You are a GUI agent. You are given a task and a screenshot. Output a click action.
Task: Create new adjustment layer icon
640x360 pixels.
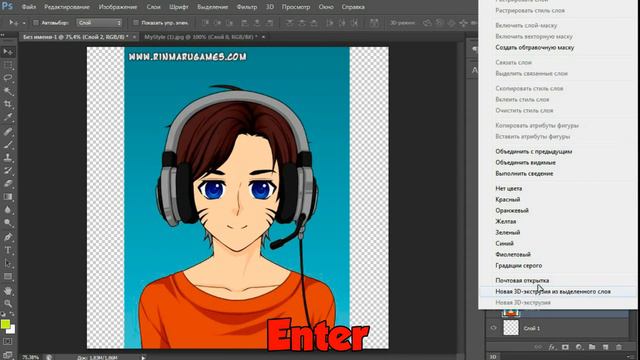579,347
